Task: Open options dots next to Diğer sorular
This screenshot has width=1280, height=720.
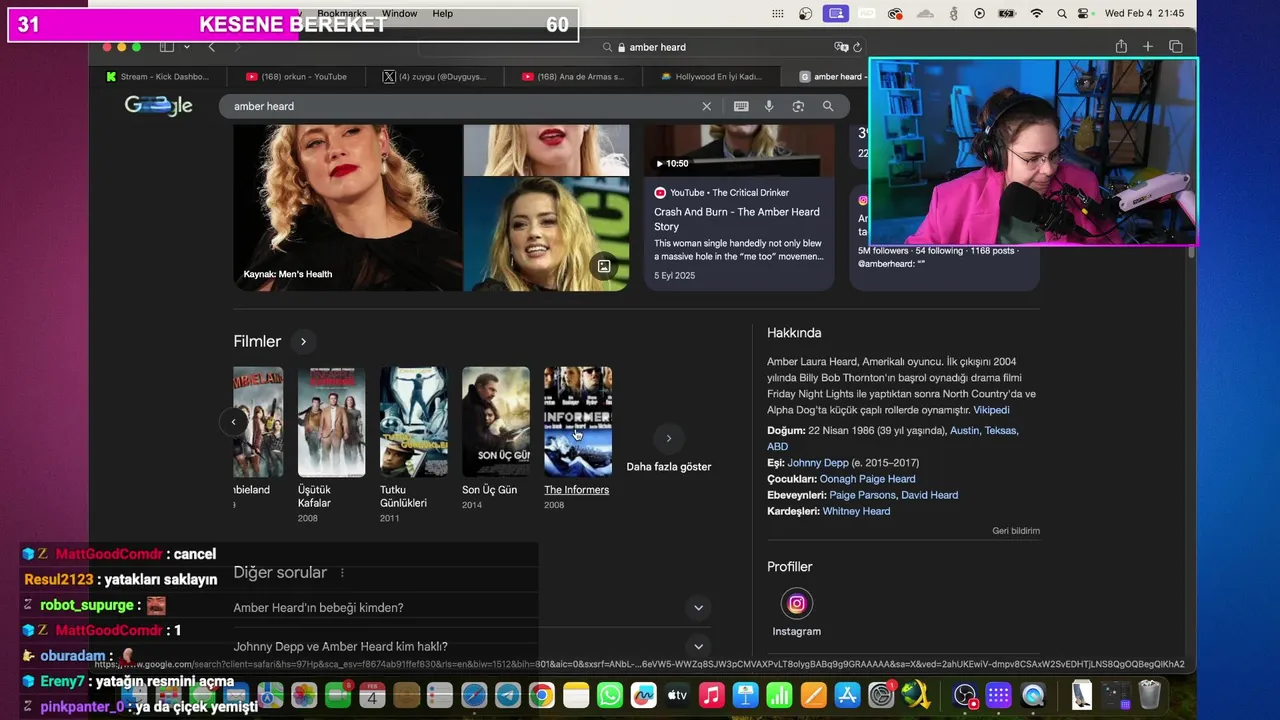Action: [x=342, y=573]
